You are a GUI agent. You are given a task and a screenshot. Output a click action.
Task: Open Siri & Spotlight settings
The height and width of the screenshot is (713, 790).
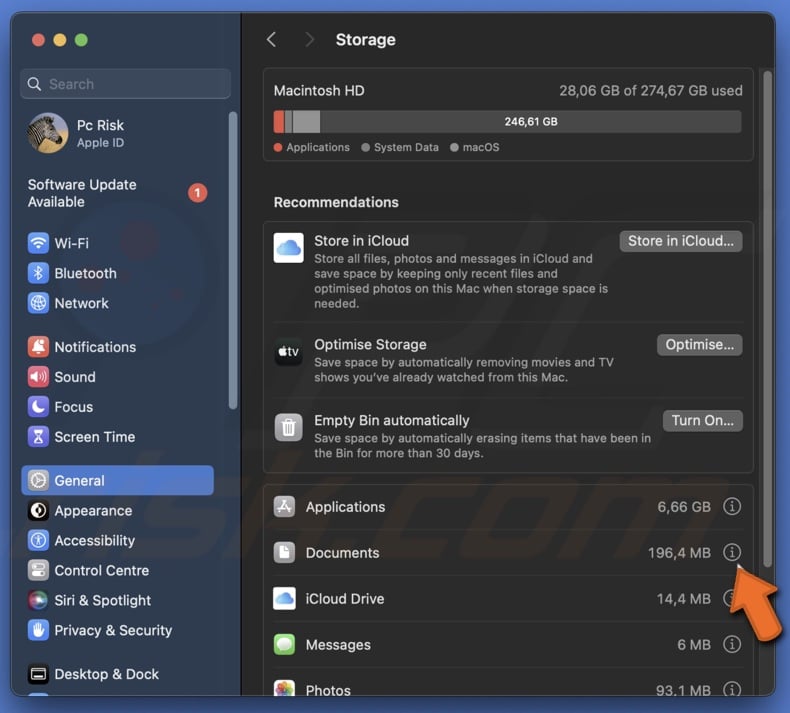click(117, 600)
